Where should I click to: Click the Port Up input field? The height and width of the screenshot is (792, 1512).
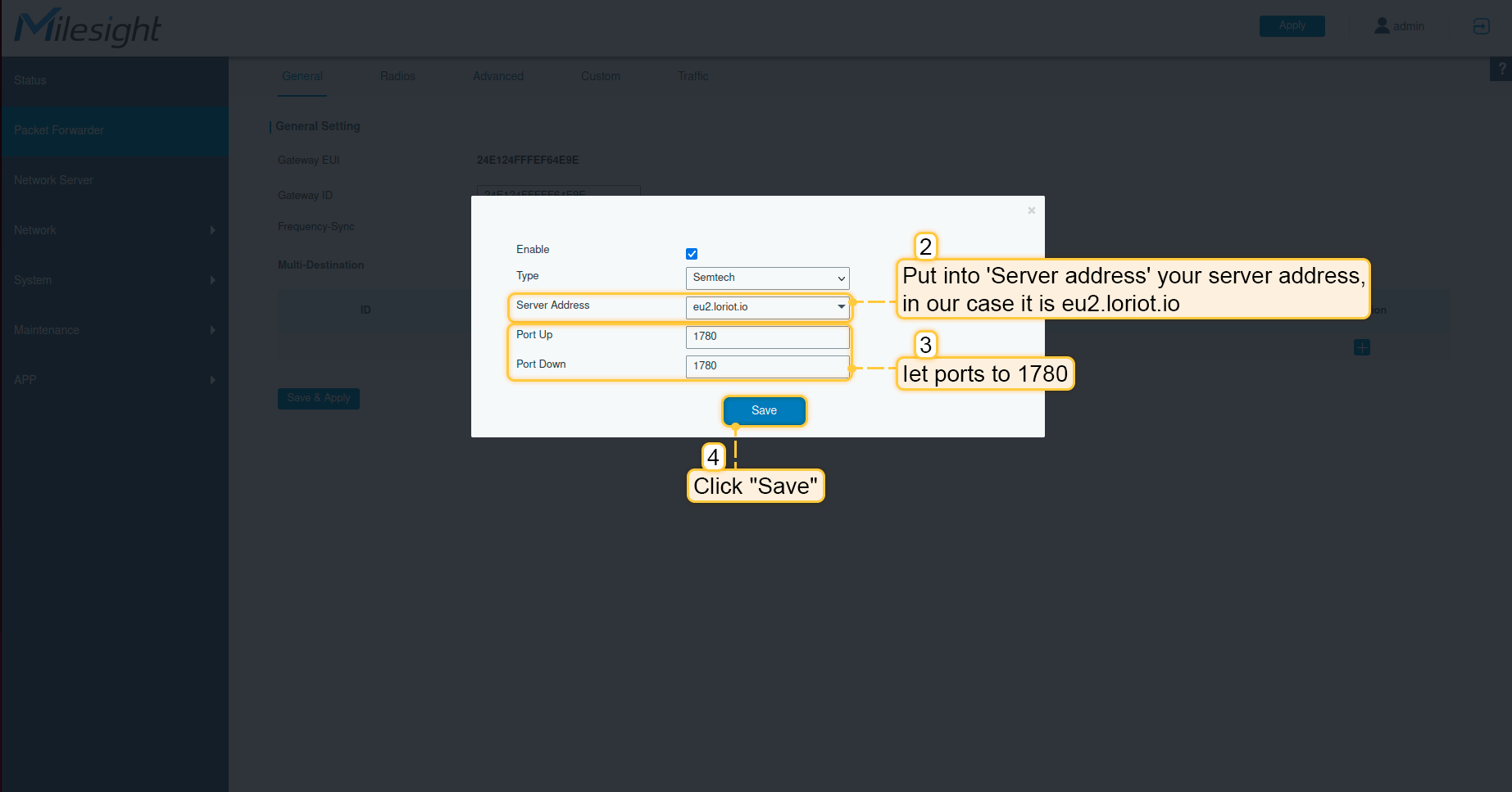pos(767,337)
